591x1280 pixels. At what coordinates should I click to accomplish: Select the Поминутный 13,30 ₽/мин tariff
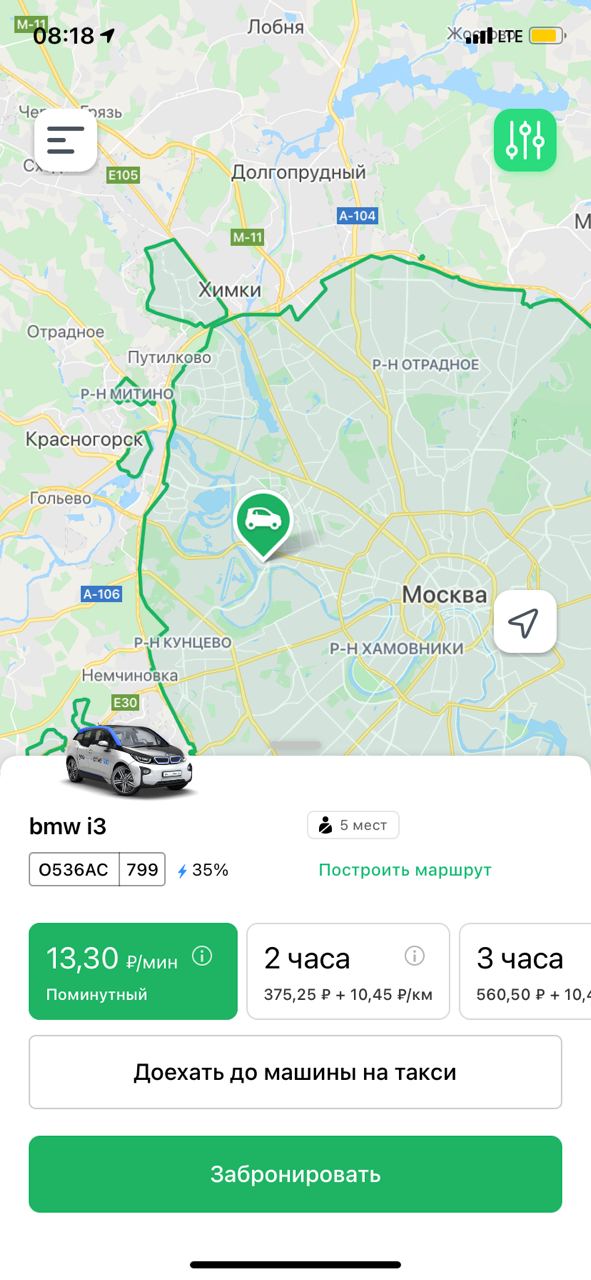(133, 971)
